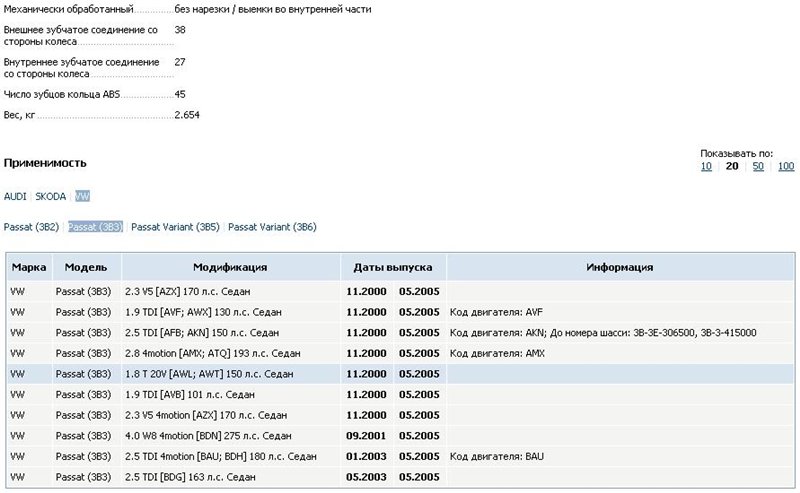Click info text Код двигателя: AVF
Image resolution: width=800 pixels, height=493 pixels.
coord(496,312)
